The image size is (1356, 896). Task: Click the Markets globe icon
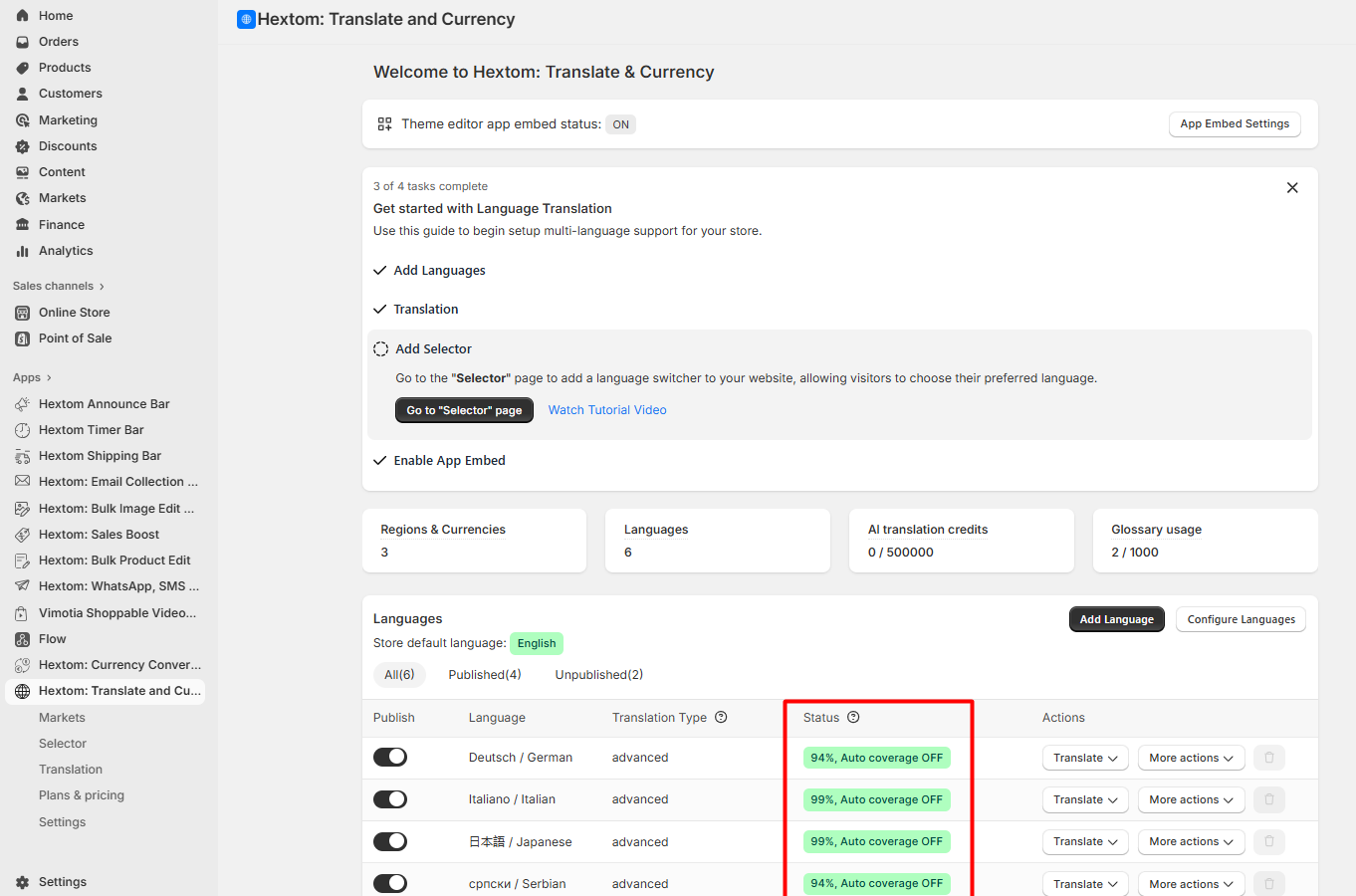point(22,198)
